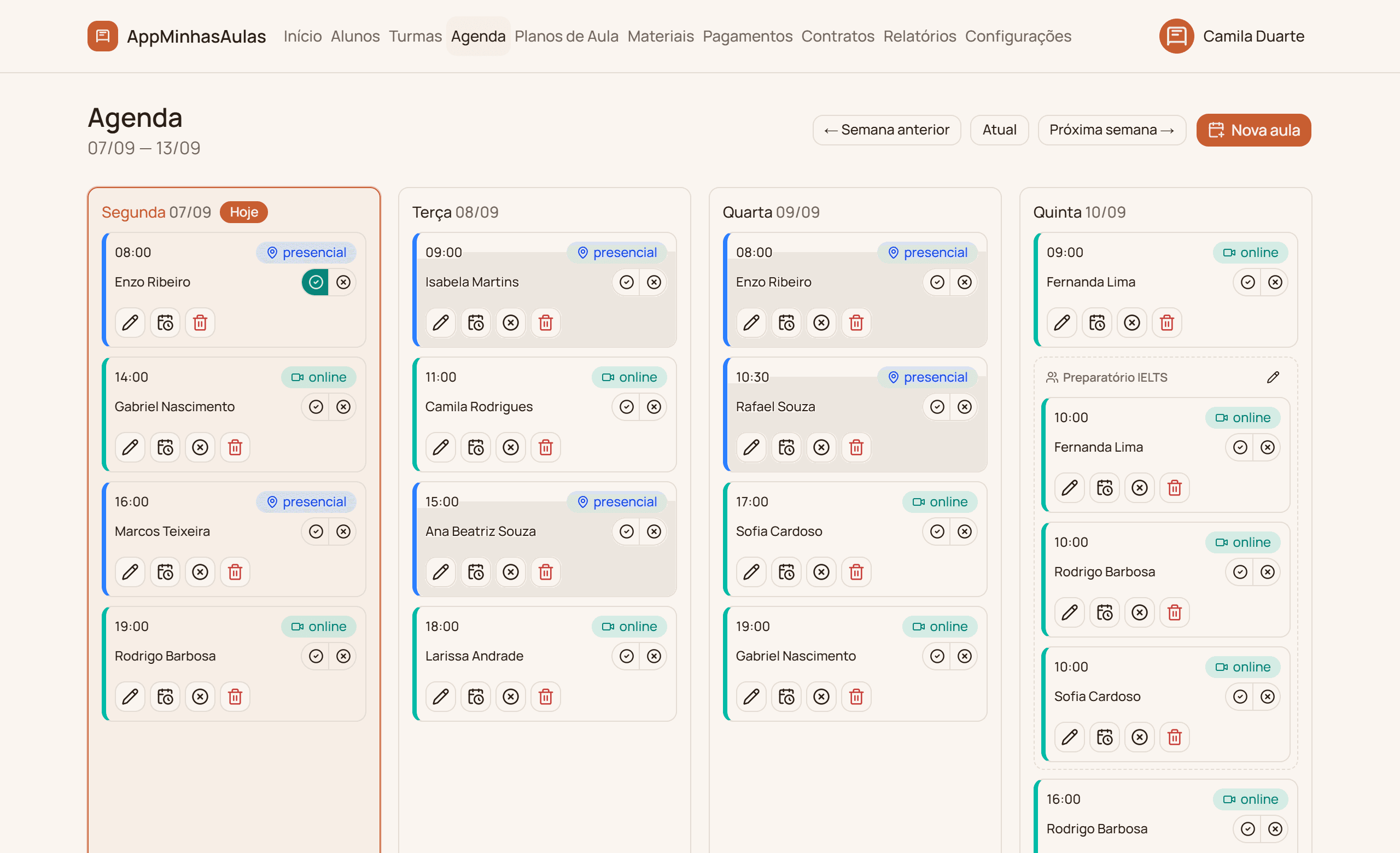Image resolution: width=1400 pixels, height=853 pixels.
Task: Delete Fernanda Lima's Thursday 09:00 lesson
Action: tap(1167, 323)
